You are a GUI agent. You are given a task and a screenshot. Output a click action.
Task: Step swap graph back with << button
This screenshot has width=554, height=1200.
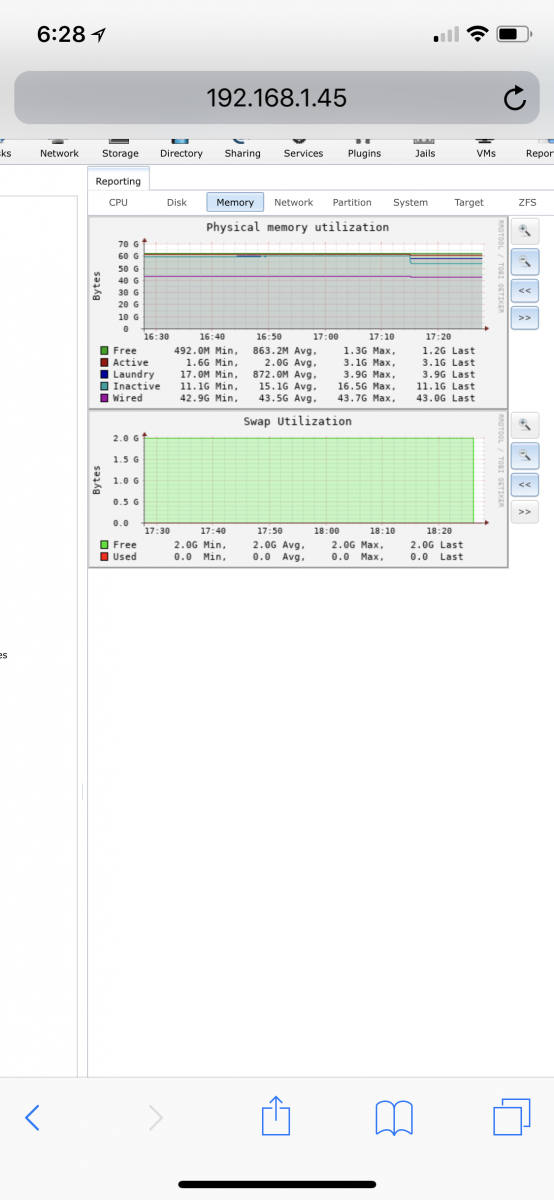[524, 485]
